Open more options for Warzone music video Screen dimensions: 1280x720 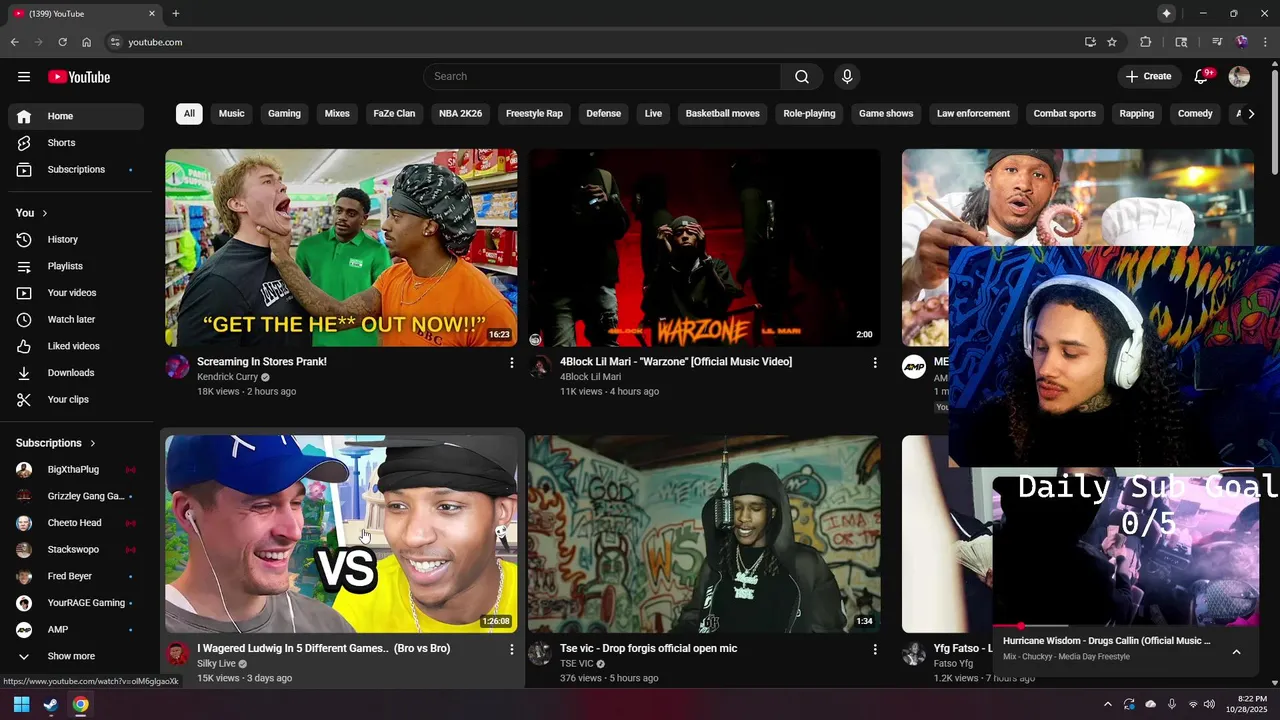(875, 362)
